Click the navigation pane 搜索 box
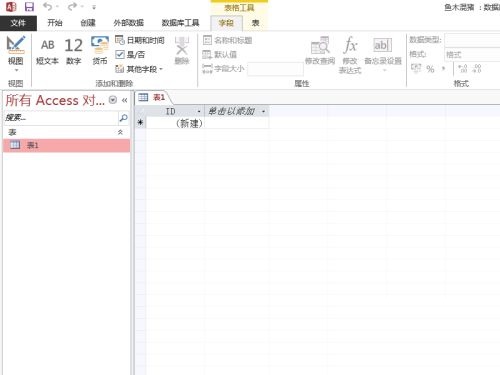This screenshot has height=375, width=500. (61, 117)
